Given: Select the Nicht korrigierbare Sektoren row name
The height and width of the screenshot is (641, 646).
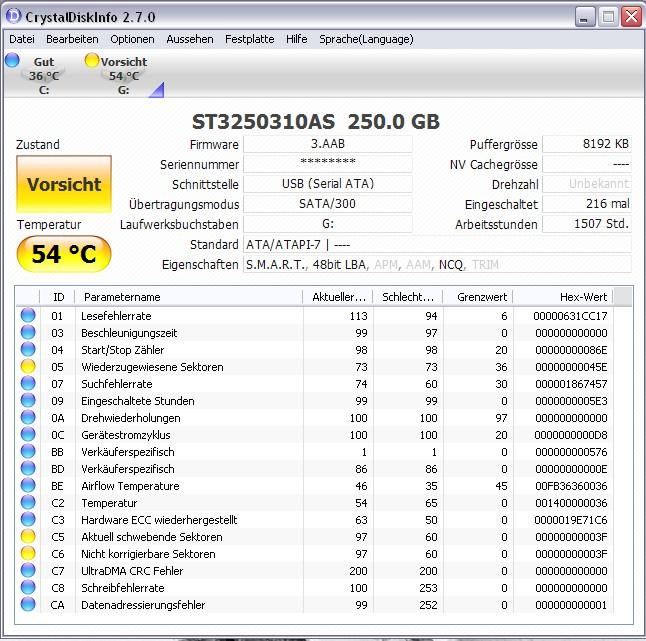Looking at the screenshot, I should point(148,554).
